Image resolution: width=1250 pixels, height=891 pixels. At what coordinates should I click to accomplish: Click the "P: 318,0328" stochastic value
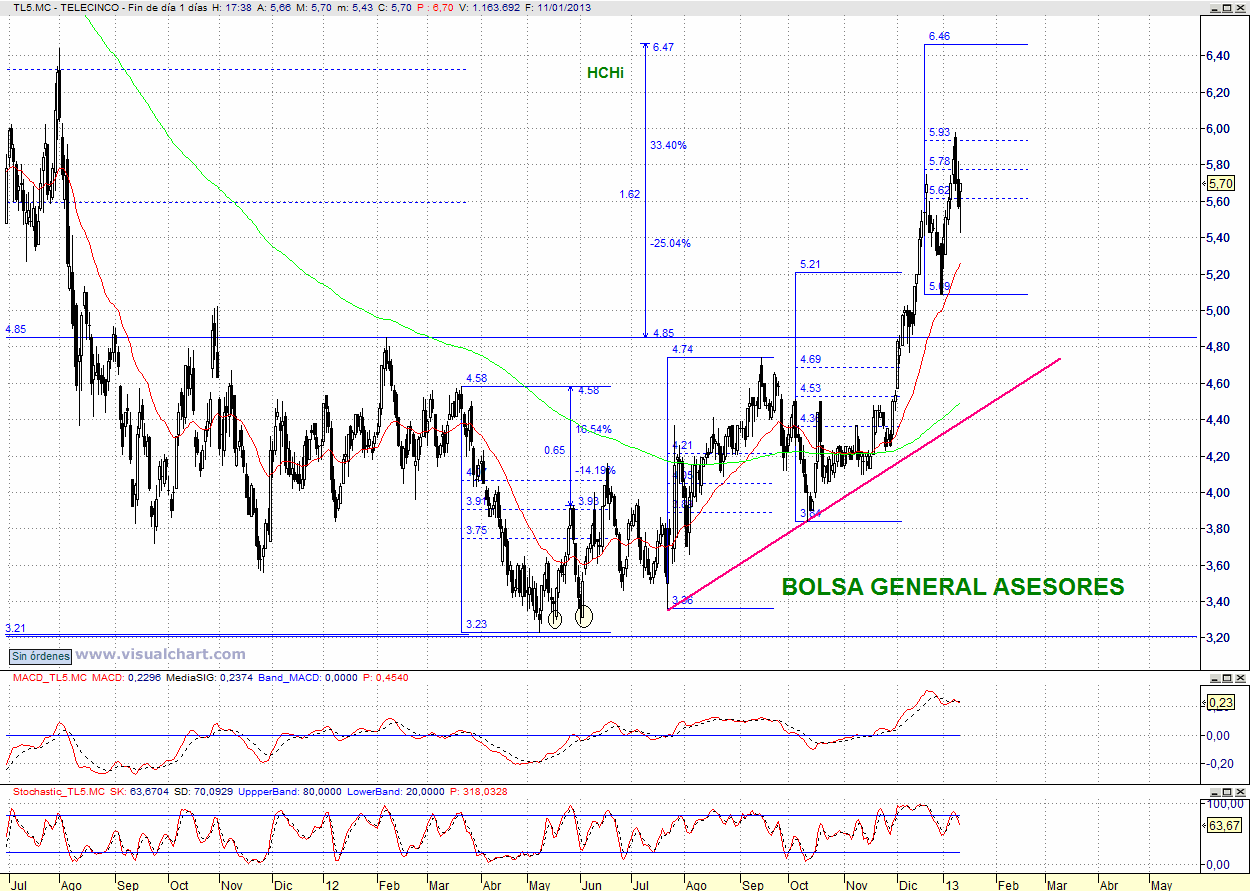point(480,792)
